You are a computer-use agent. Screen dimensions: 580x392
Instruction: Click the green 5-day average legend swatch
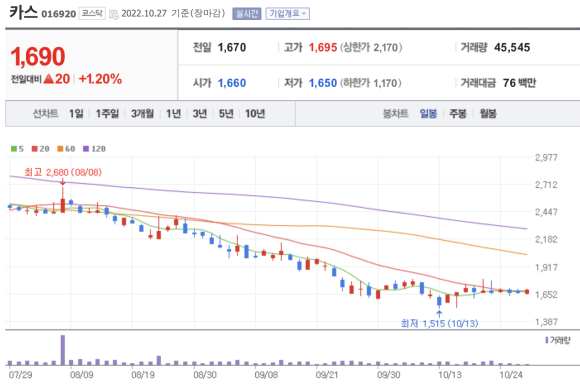point(14,149)
